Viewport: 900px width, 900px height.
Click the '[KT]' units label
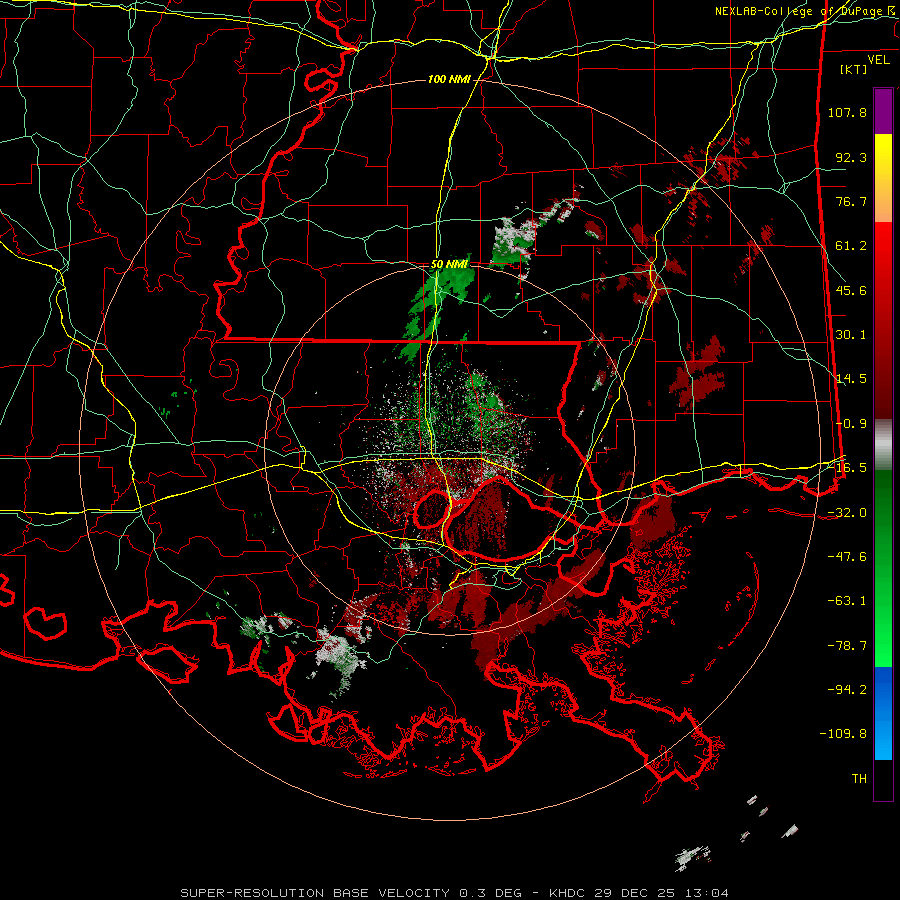click(854, 69)
